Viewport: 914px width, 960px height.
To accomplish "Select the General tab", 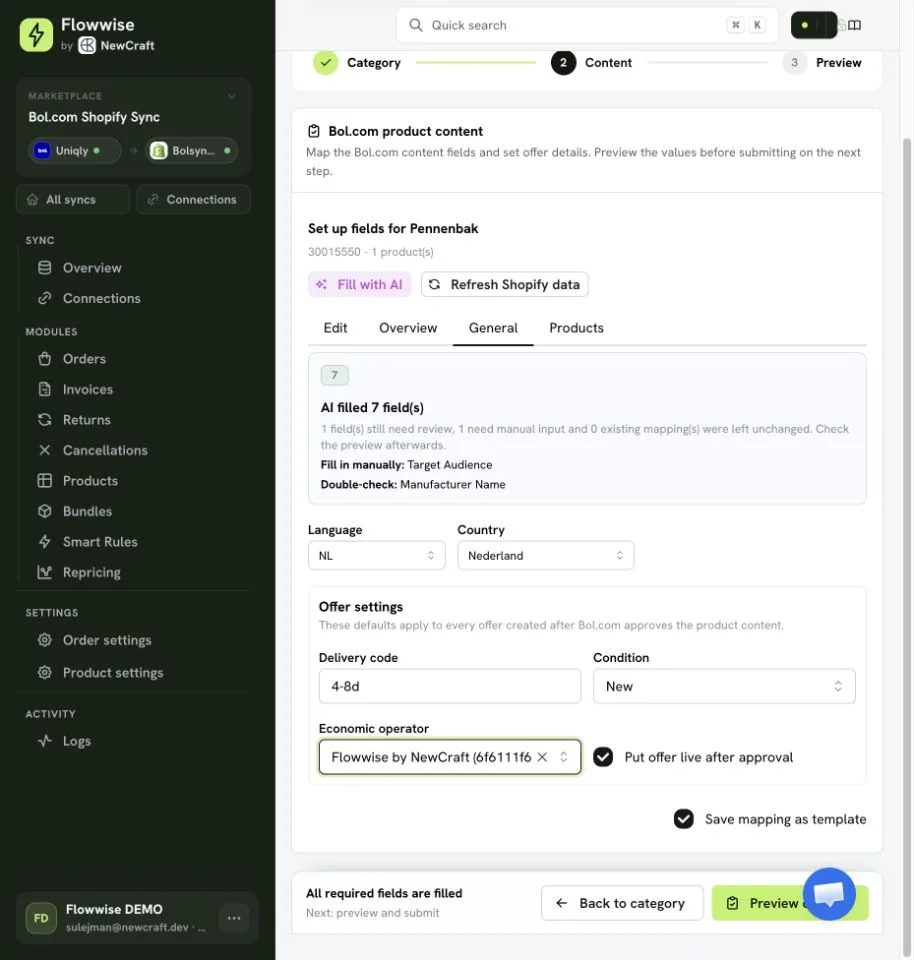I will (x=493, y=328).
